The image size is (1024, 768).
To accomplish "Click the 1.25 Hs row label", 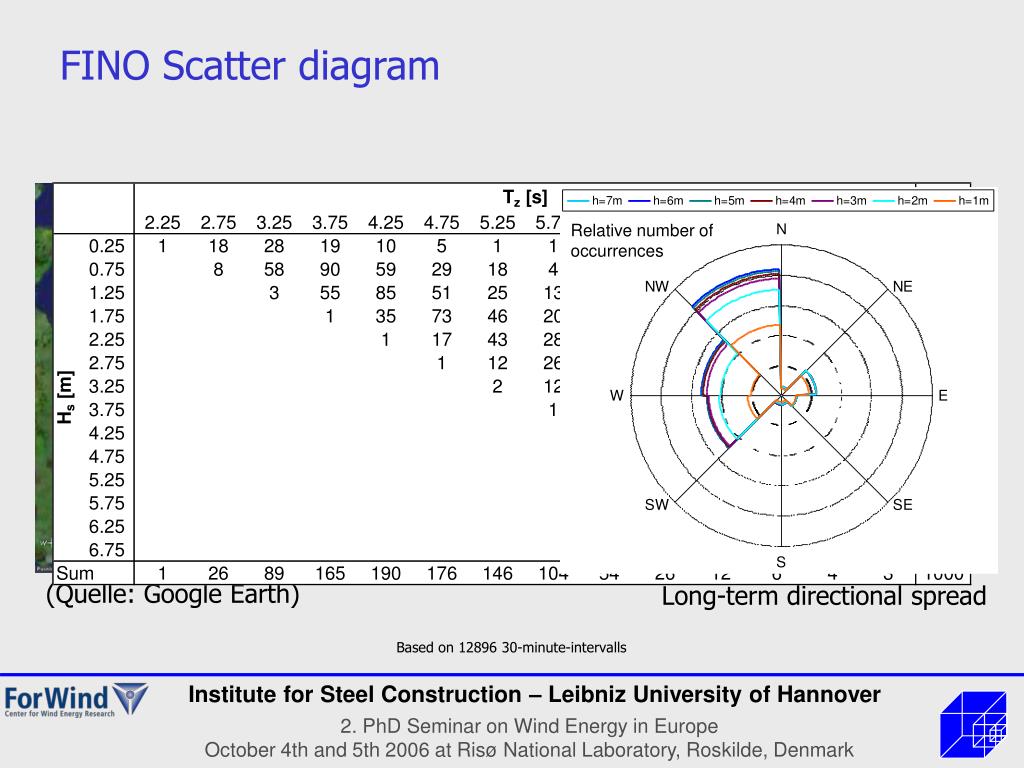I will coord(106,293).
